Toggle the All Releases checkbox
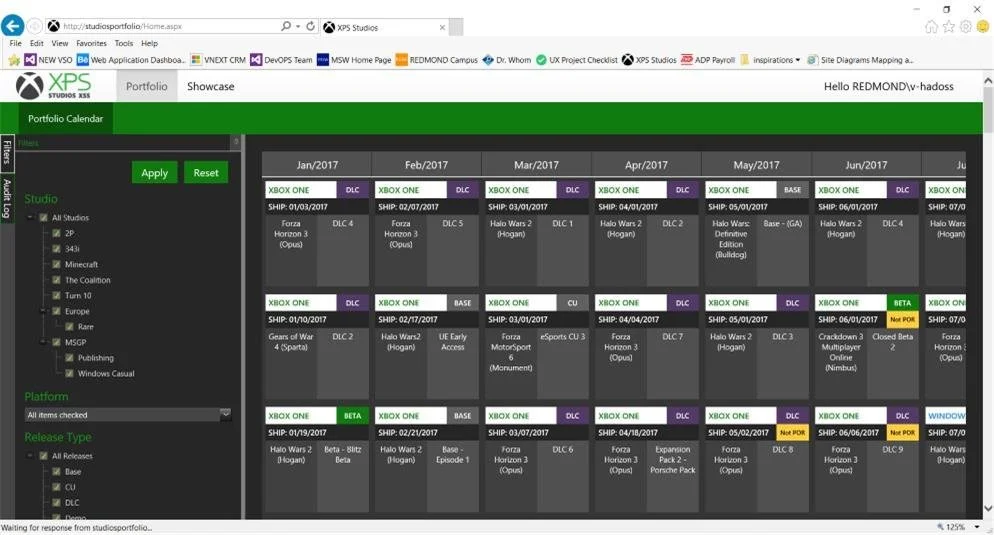 tap(44, 456)
